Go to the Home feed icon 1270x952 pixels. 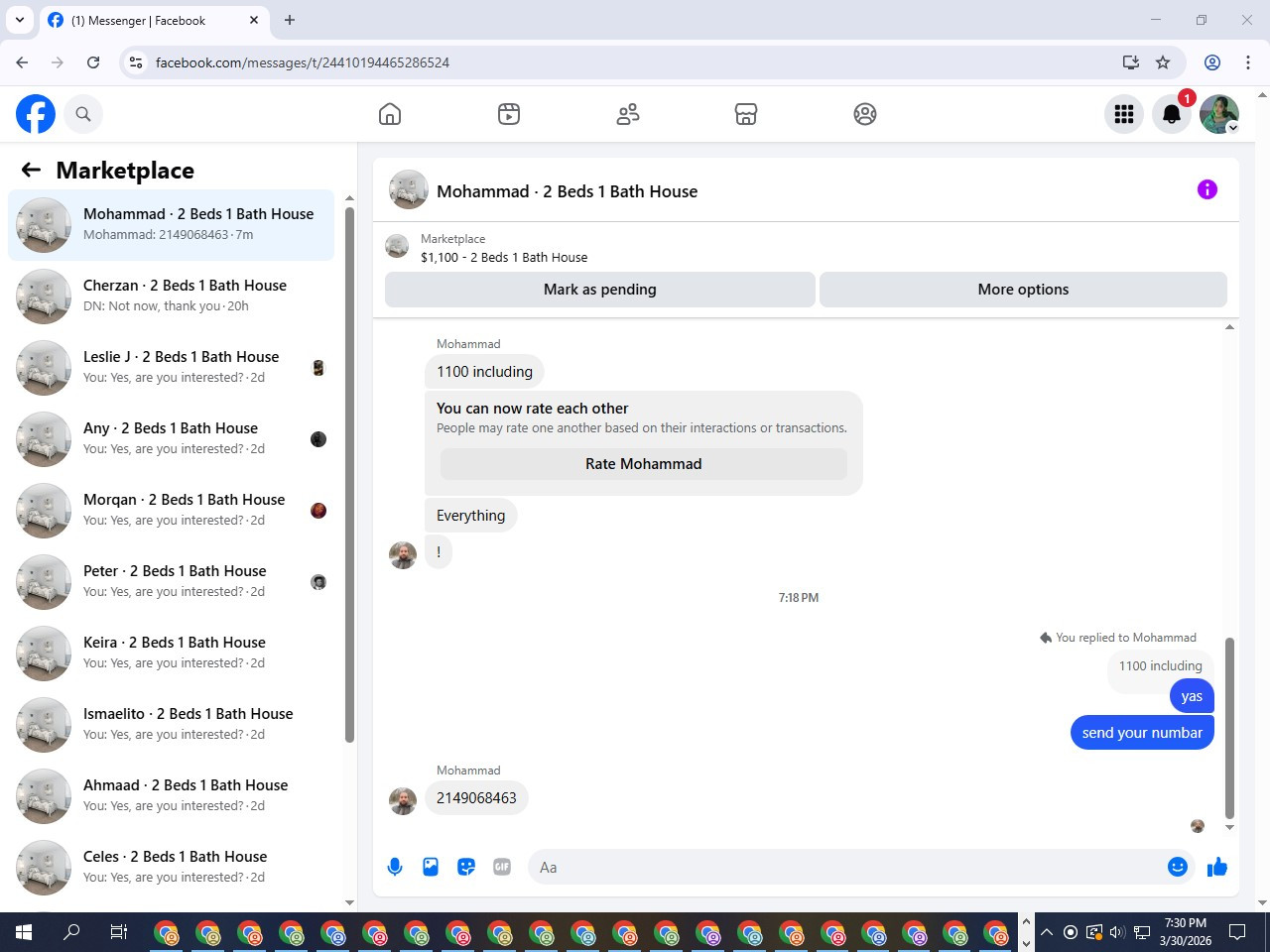tap(390, 114)
